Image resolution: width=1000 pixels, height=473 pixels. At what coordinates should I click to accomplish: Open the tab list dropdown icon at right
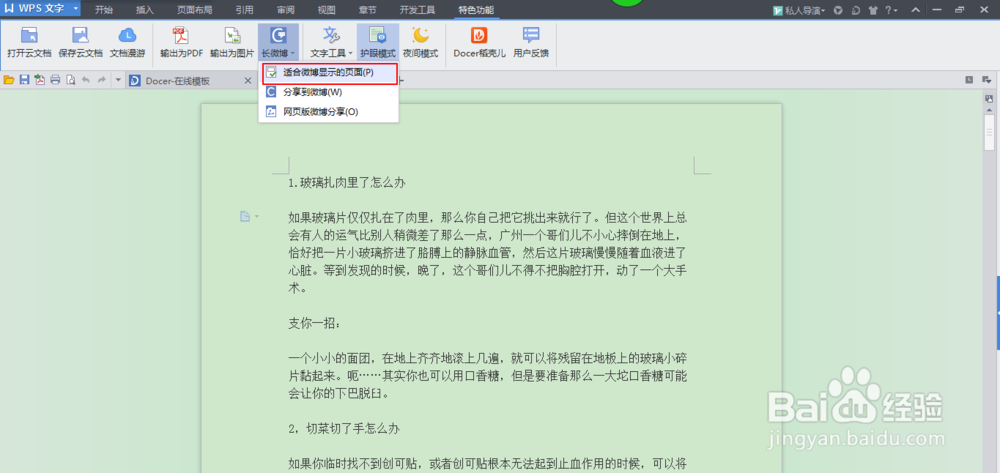click(987, 80)
